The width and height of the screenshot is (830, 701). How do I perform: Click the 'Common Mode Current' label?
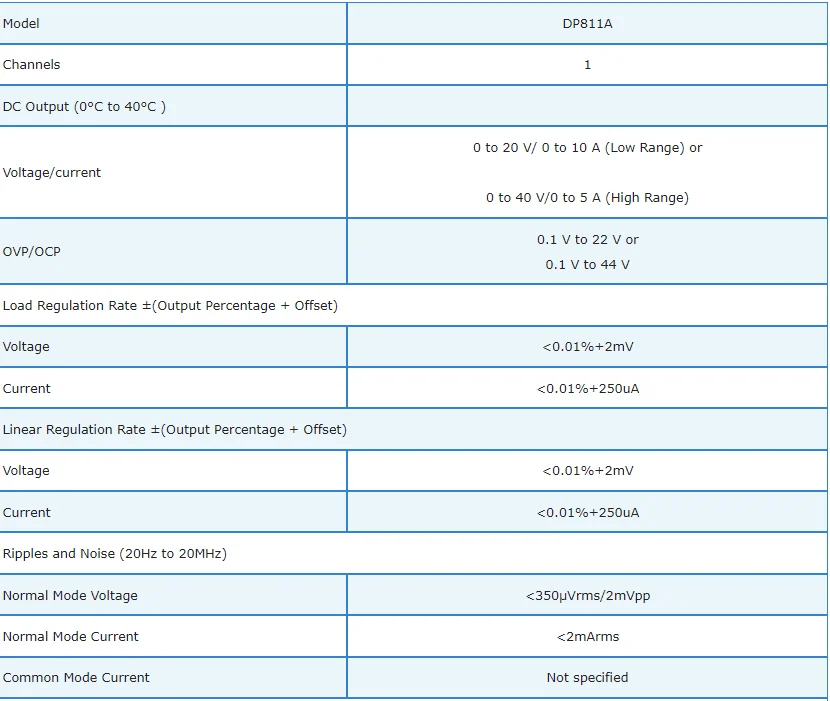coord(76,678)
